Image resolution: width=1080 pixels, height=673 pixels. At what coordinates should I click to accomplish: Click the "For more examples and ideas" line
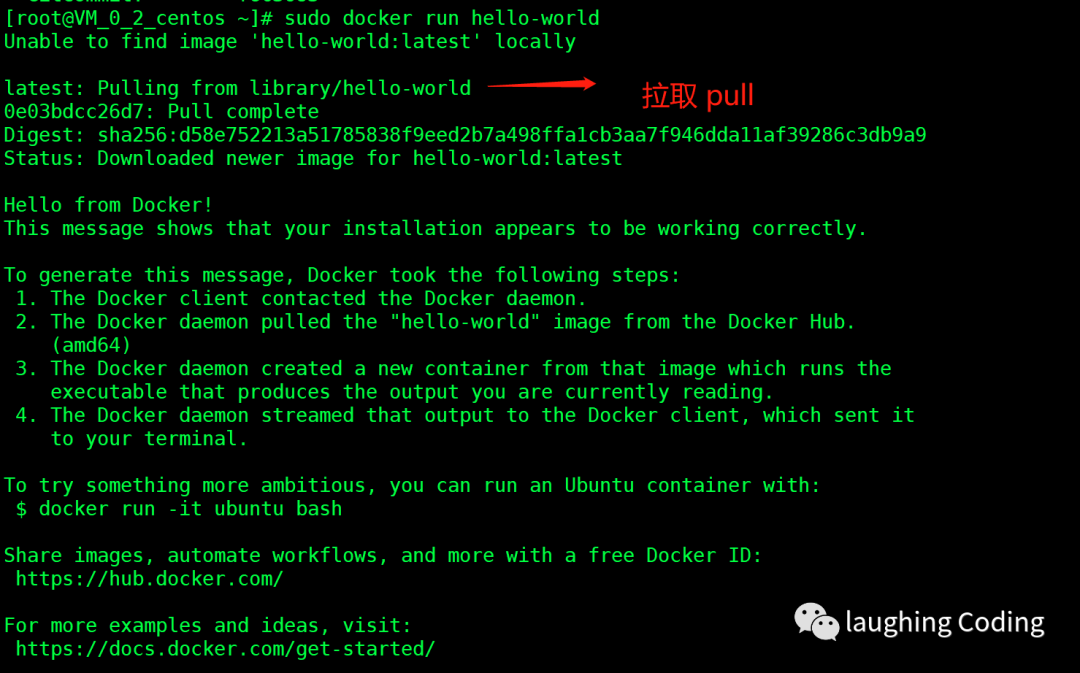(209, 625)
